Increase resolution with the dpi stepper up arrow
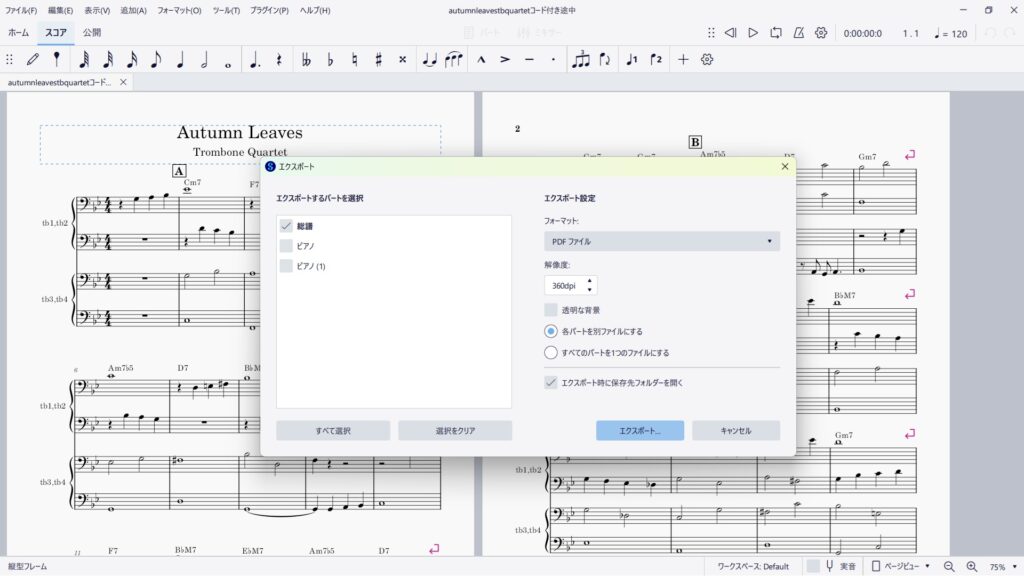 click(590, 281)
